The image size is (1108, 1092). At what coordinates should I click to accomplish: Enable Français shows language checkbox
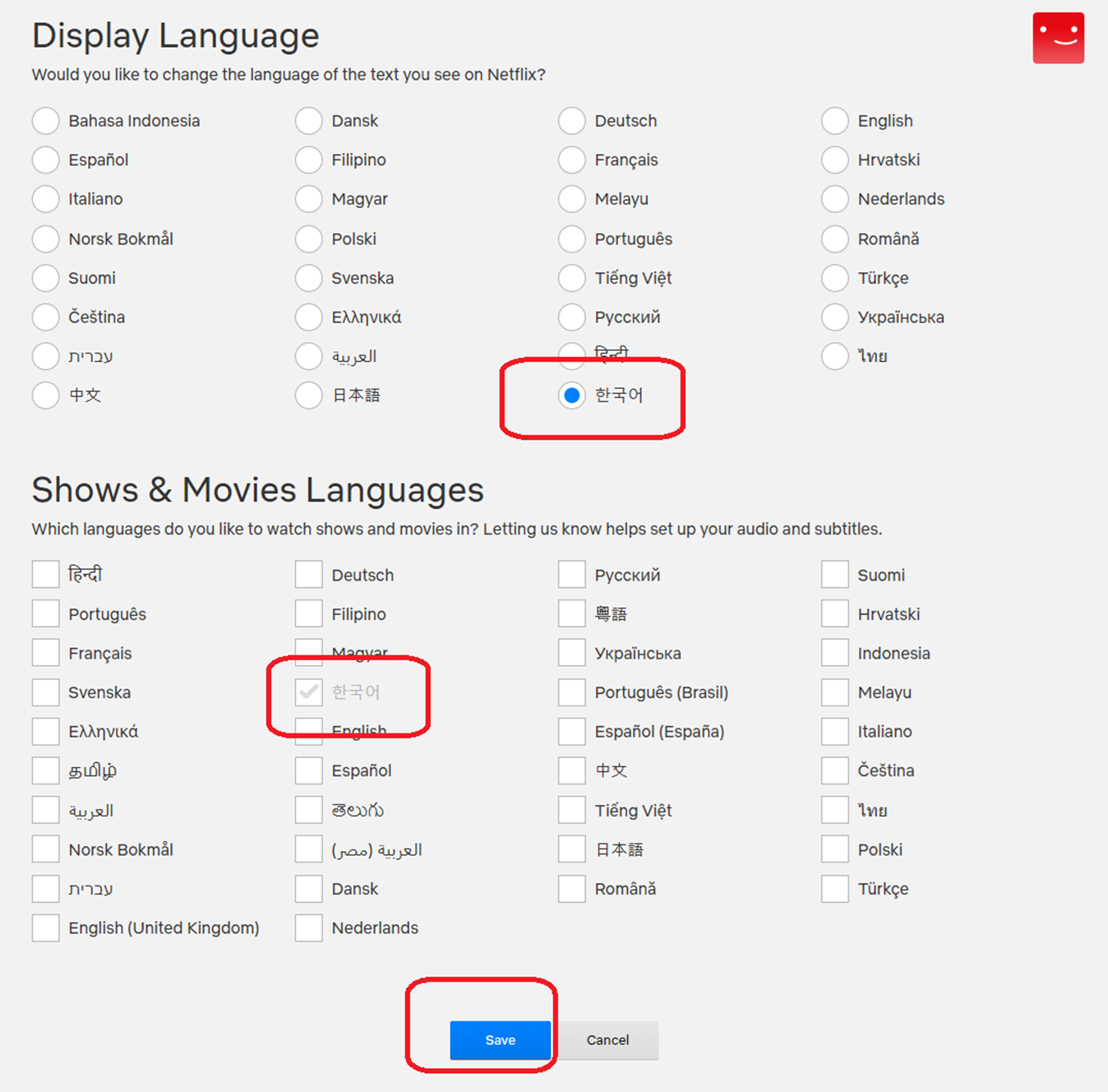click(x=45, y=653)
